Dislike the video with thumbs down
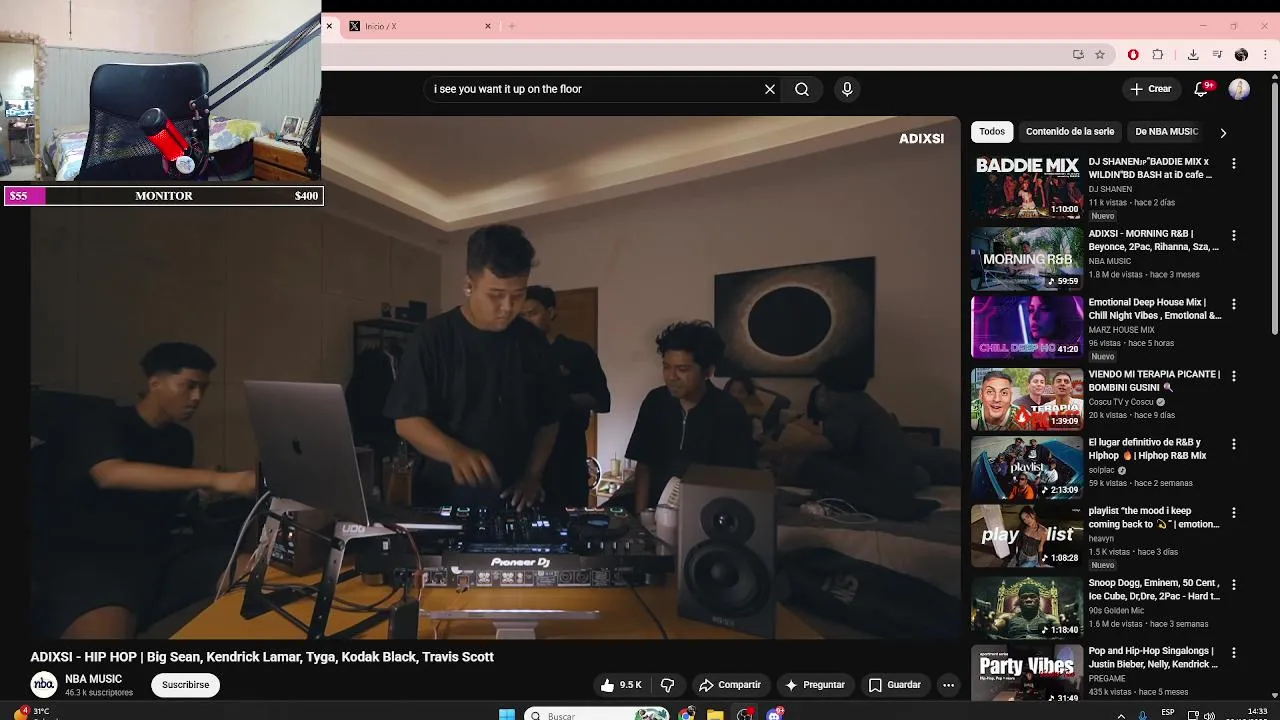This screenshot has width=1280, height=720. tap(667, 685)
